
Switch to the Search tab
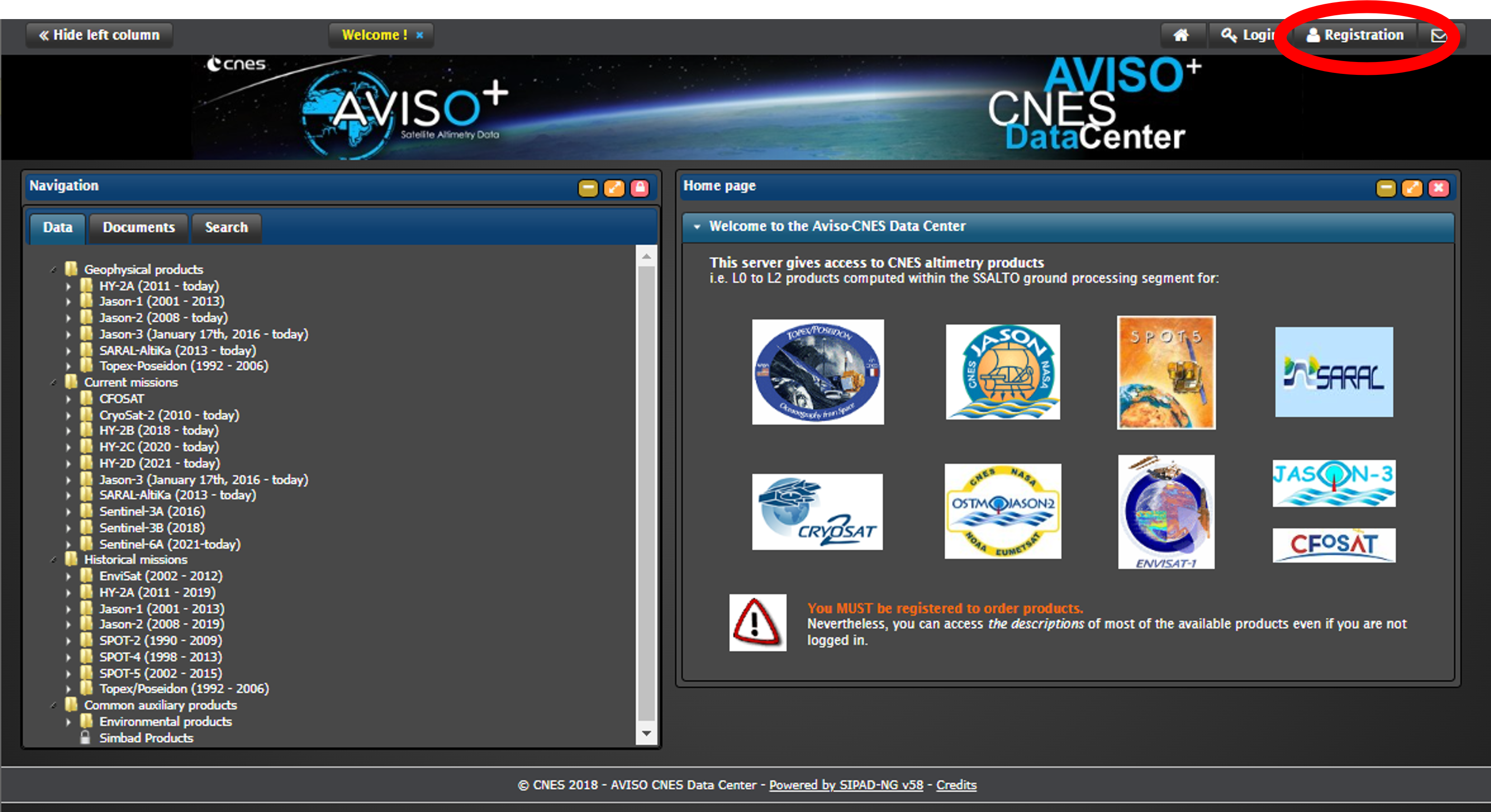point(226,227)
